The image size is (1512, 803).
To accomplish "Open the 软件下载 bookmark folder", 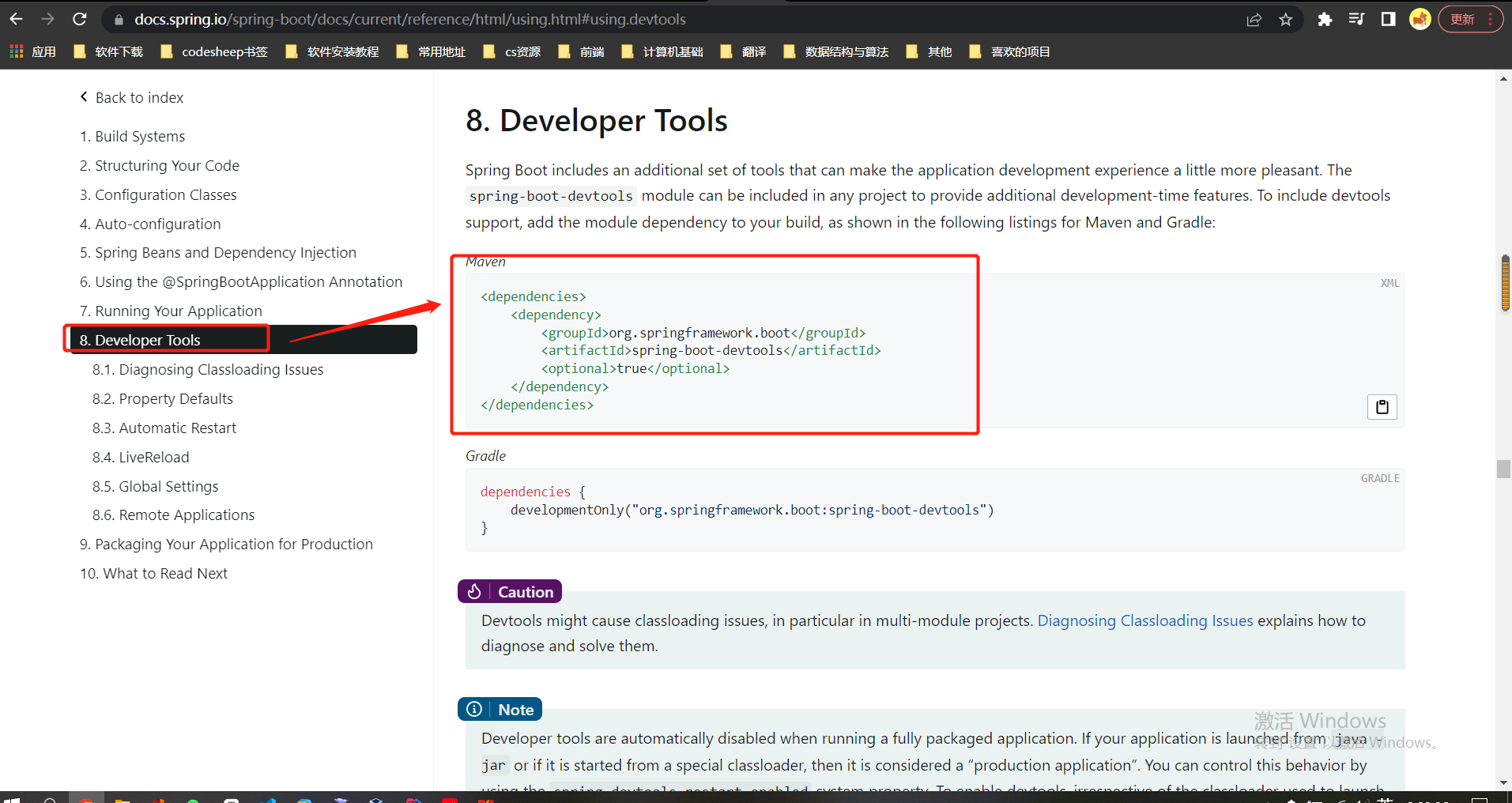I will click(108, 52).
